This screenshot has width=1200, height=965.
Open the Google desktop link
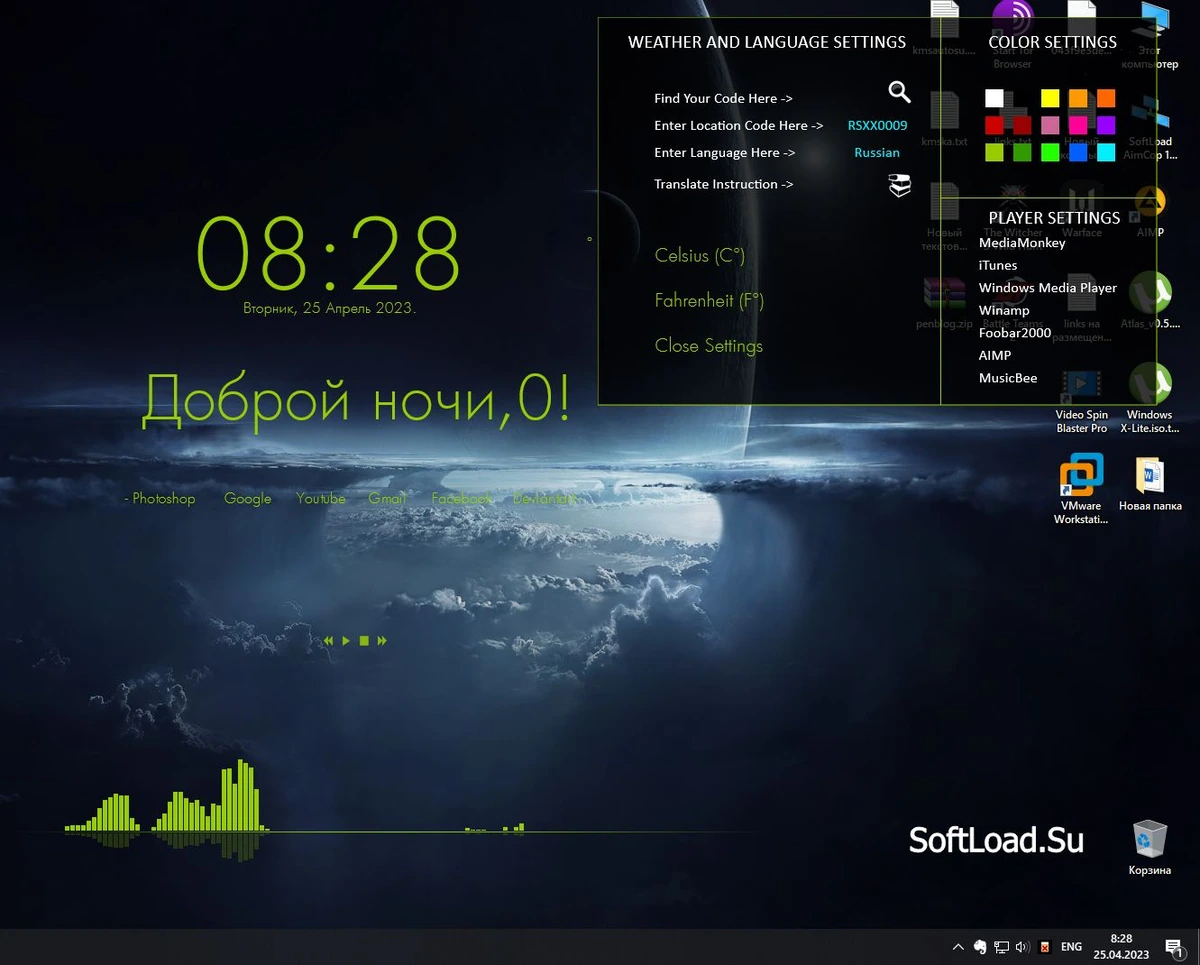pyautogui.click(x=248, y=498)
